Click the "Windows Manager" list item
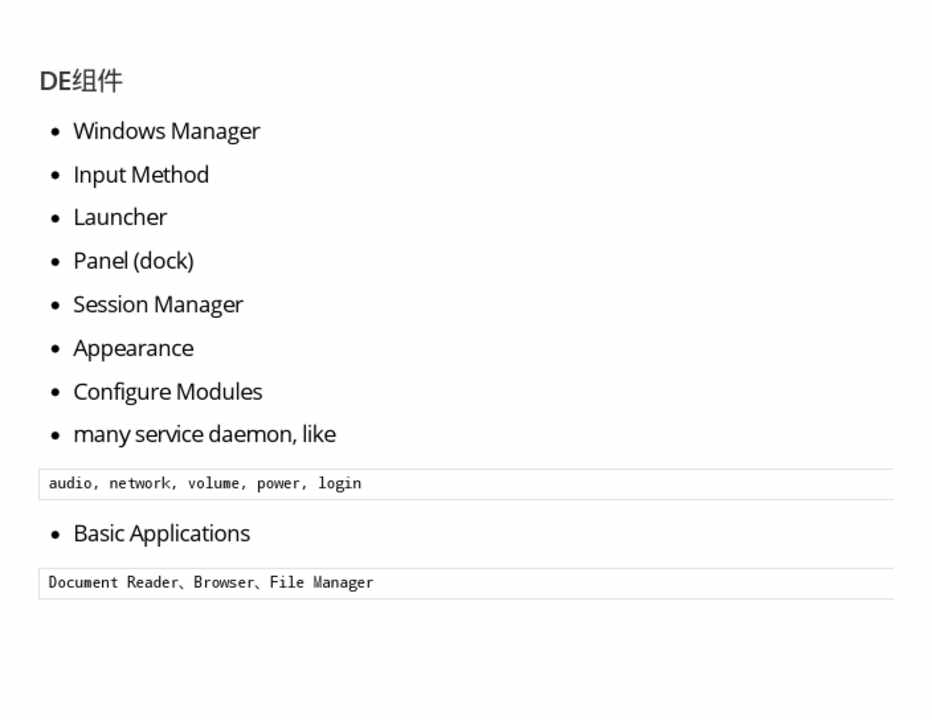The height and width of the screenshot is (720, 932). tap(166, 131)
